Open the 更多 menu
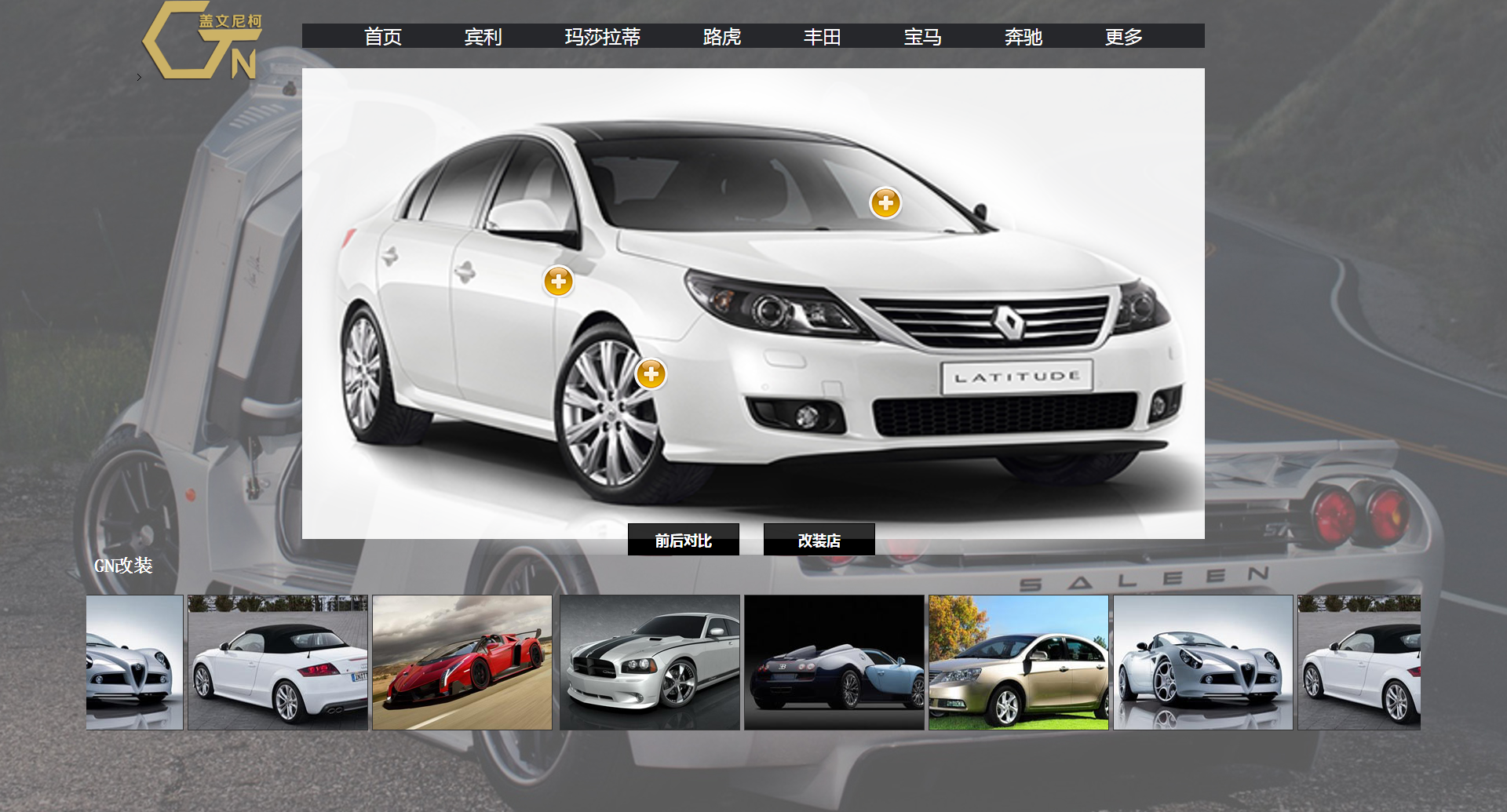1507x812 pixels. (1124, 37)
